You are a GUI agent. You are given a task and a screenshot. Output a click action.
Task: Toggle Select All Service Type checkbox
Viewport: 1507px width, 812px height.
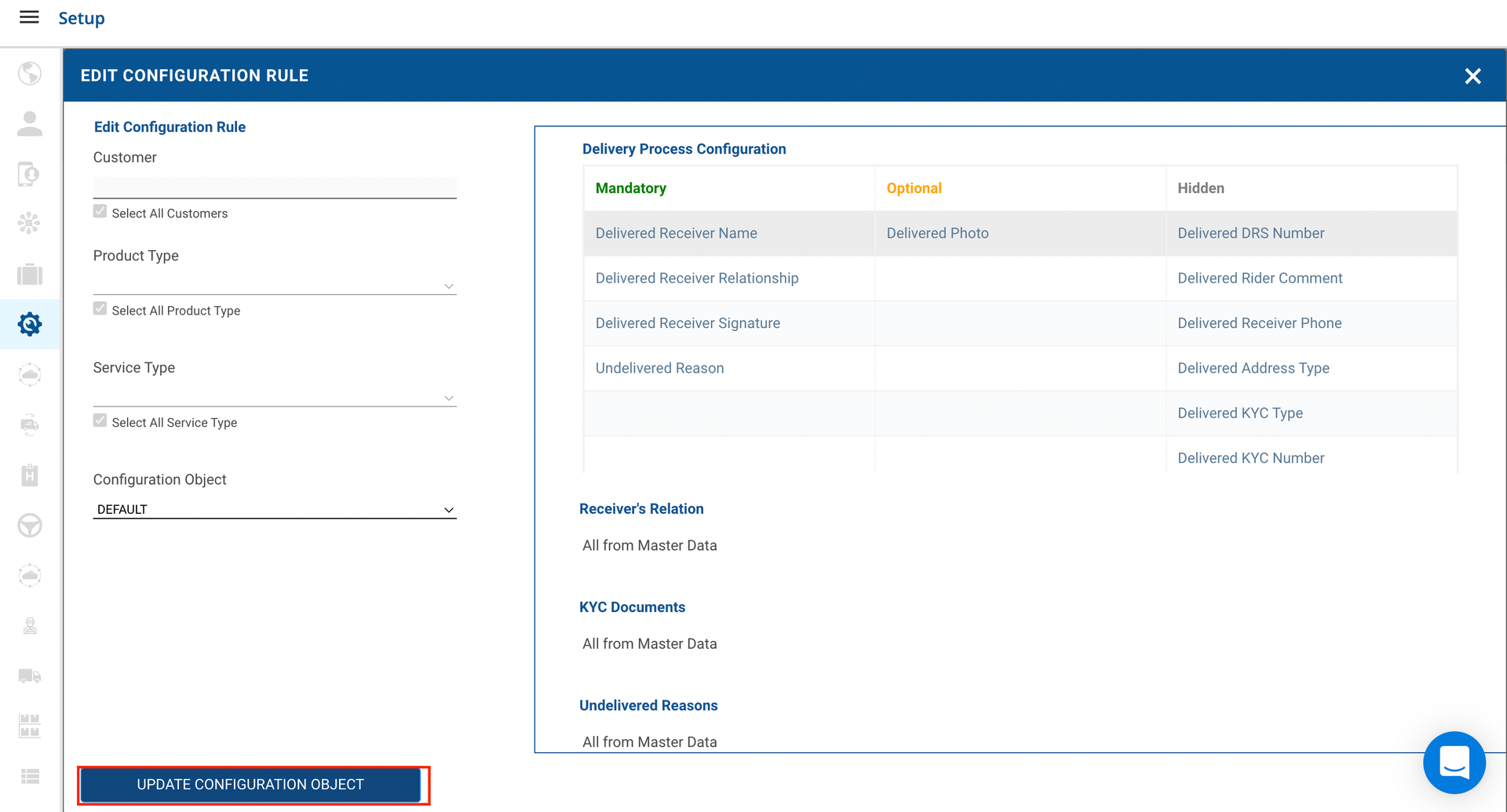[x=100, y=421]
